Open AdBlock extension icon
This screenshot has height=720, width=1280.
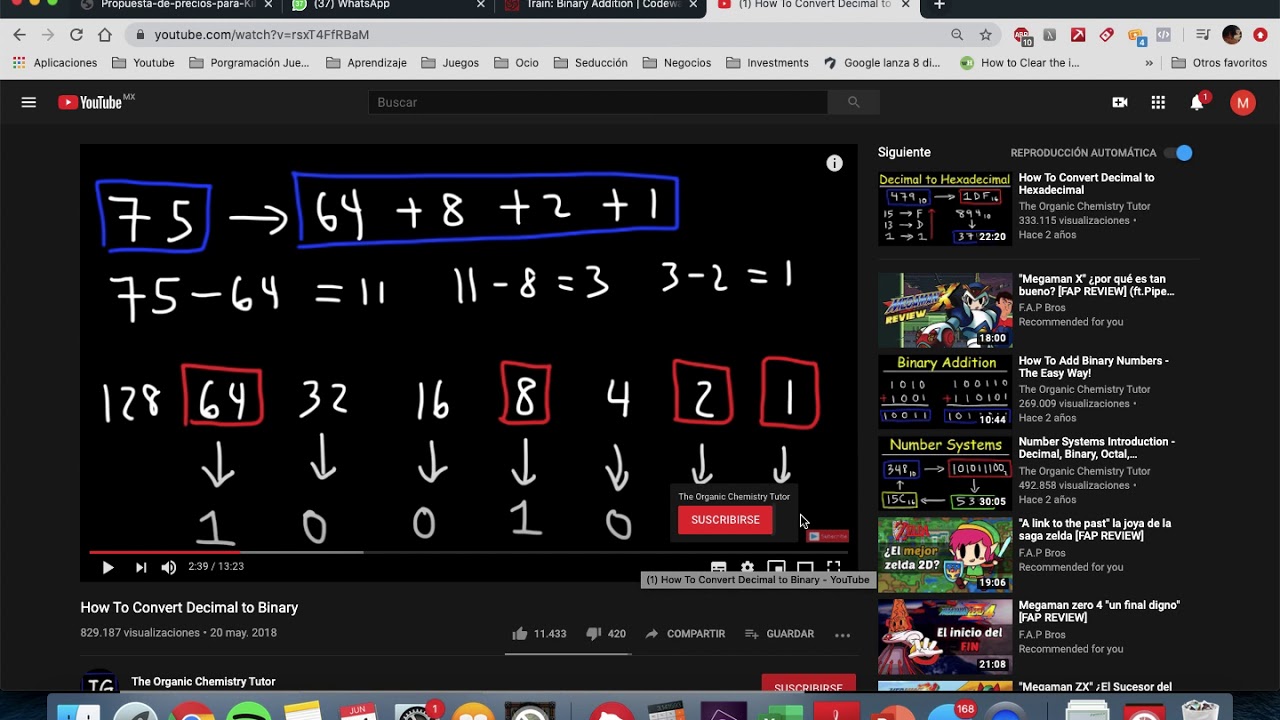tap(1023, 35)
